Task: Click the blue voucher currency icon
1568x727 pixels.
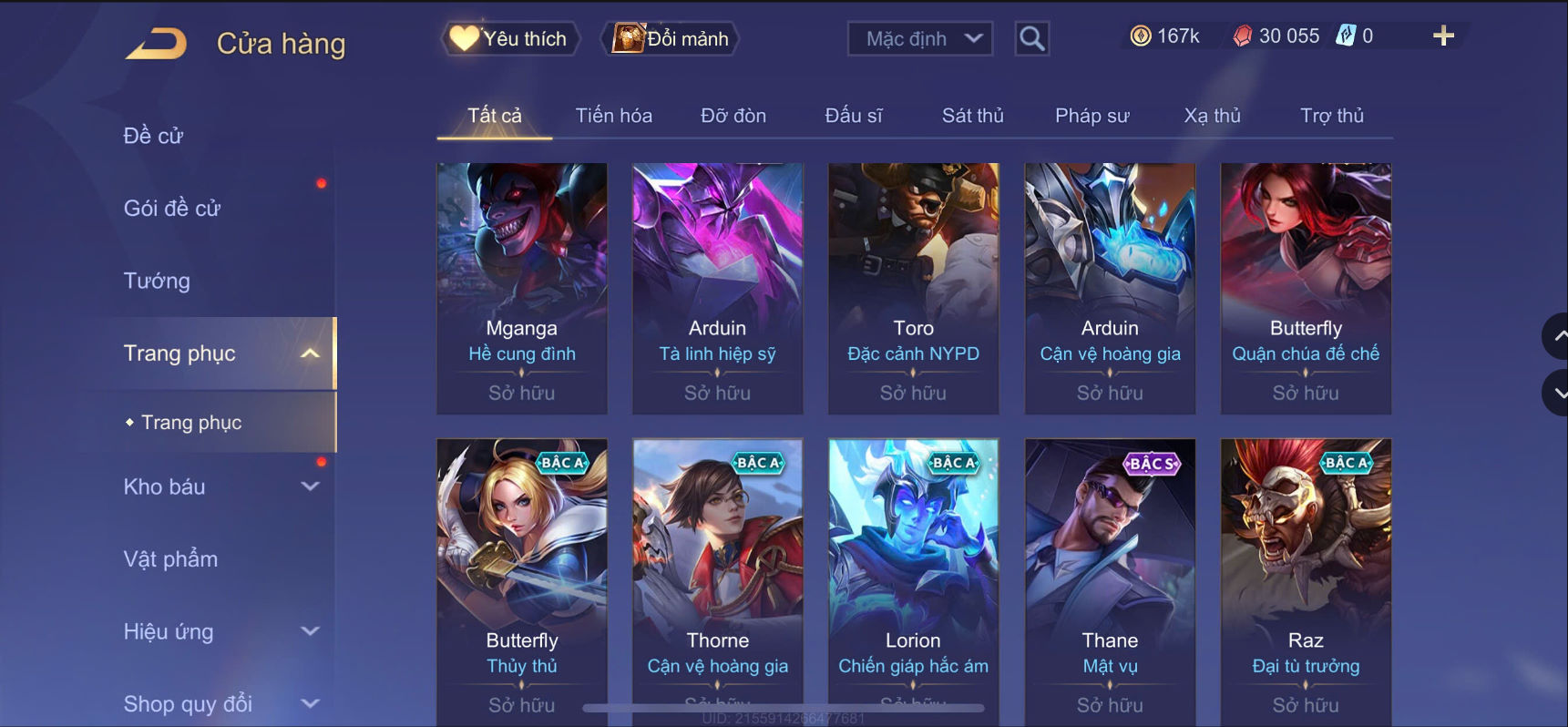Action: click(x=1346, y=36)
